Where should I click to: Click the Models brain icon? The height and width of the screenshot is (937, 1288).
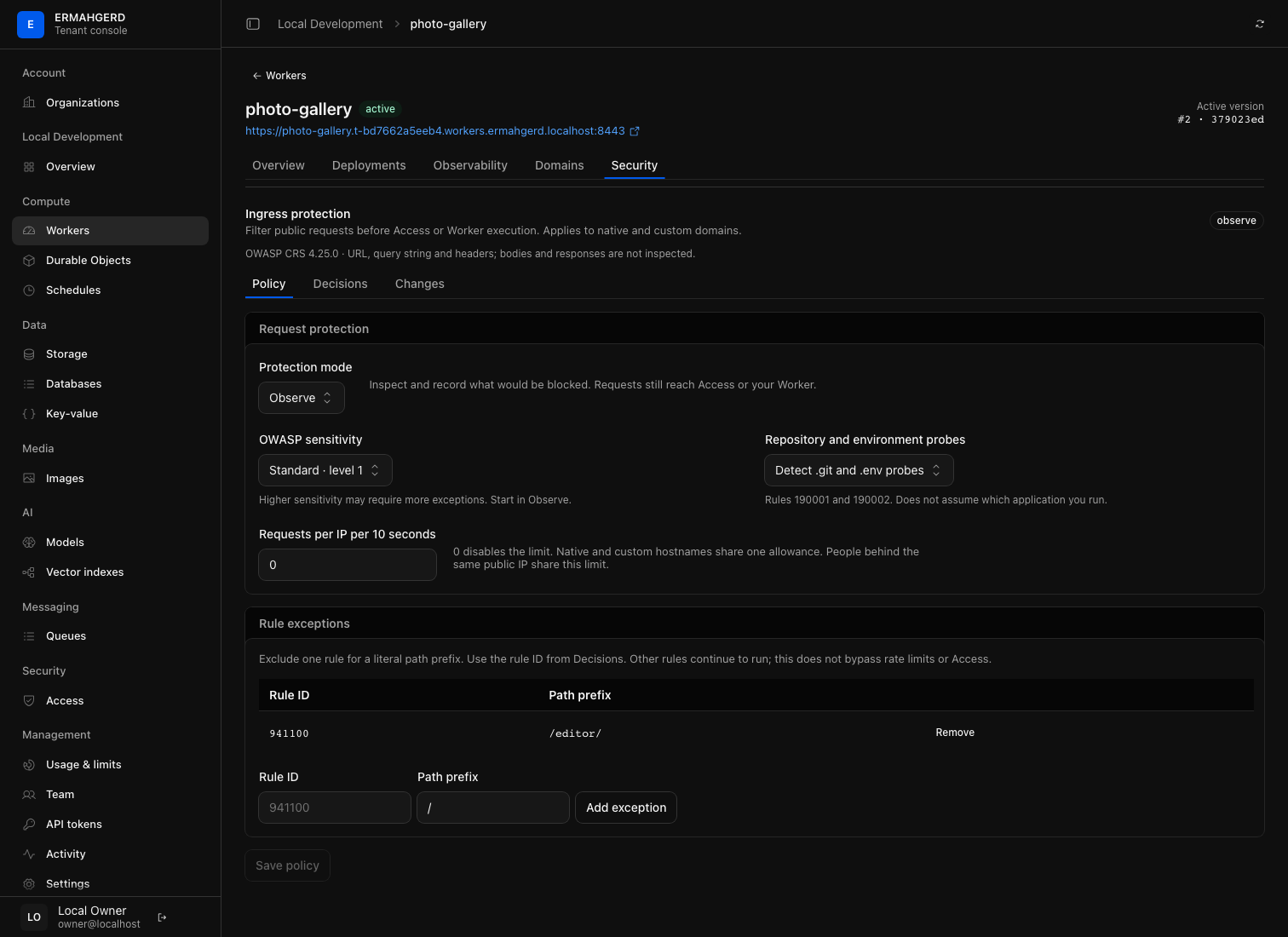pyautogui.click(x=29, y=543)
